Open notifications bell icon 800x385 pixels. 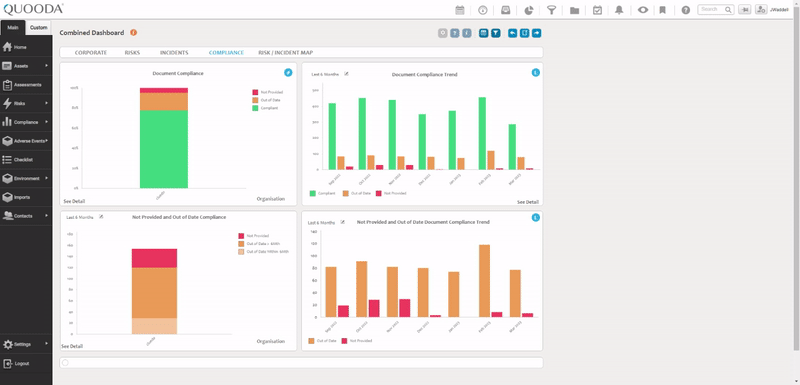(619, 10)
